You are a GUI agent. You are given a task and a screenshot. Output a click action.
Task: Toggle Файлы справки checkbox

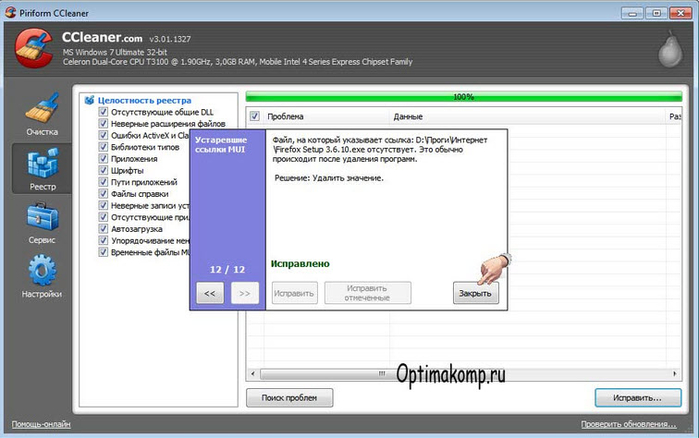pos(103,194)
